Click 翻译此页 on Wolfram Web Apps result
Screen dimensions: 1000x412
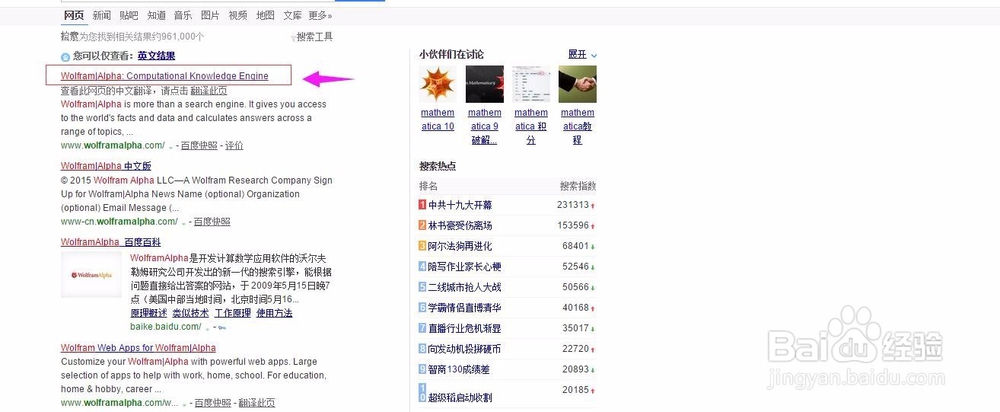coord(257,402)
